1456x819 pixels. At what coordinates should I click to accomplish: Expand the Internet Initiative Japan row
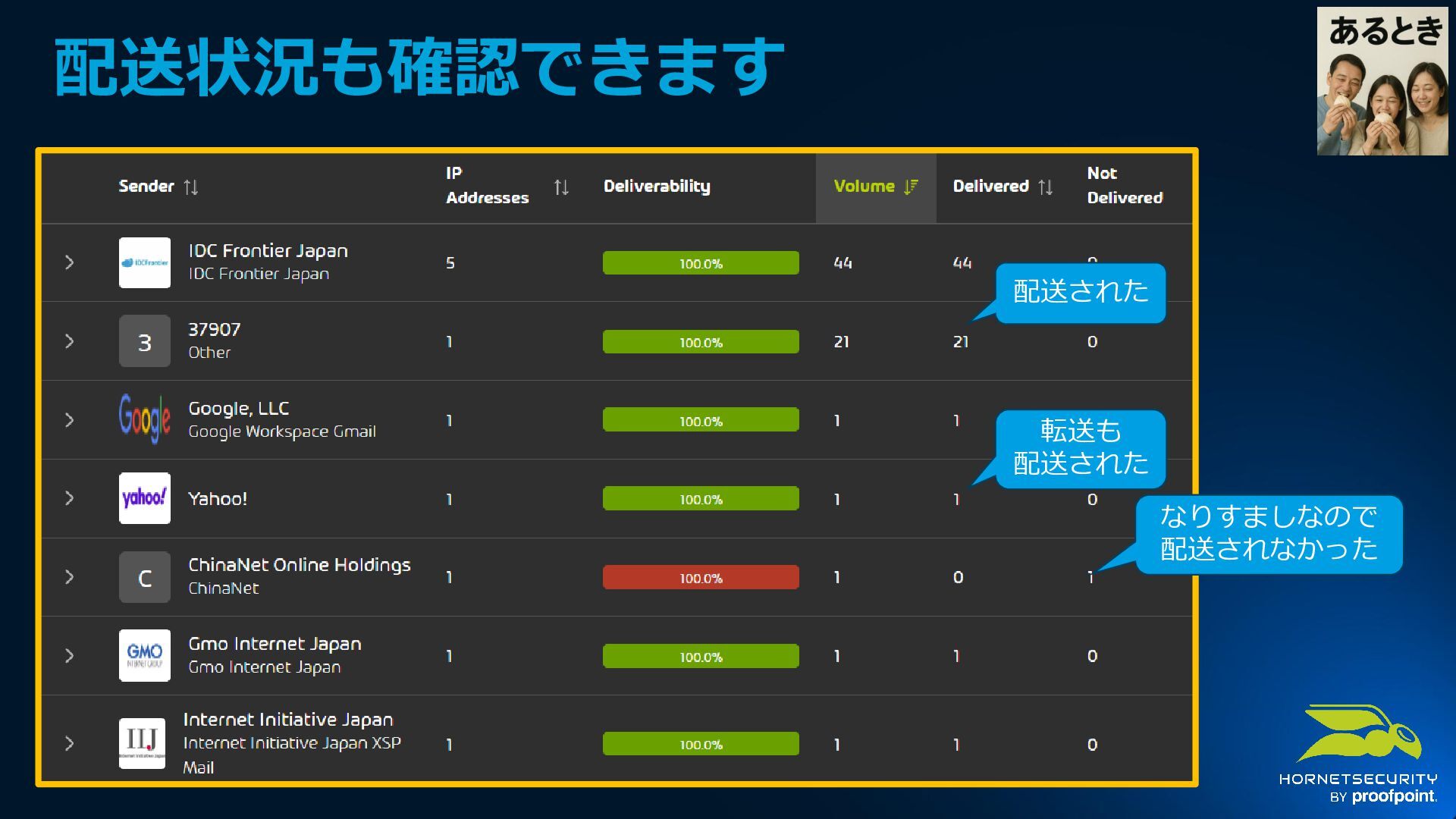[69, 743]
